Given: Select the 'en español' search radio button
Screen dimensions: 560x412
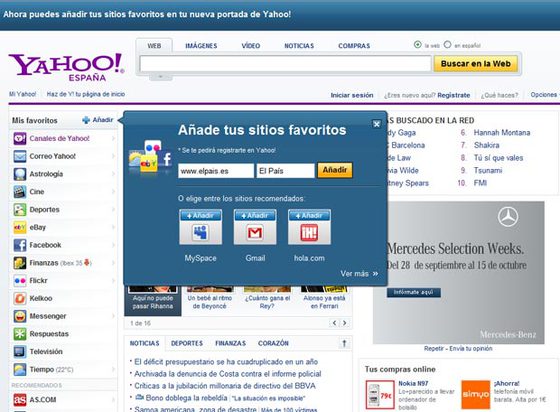Looking at the screenshot, I should click(448, 45).
